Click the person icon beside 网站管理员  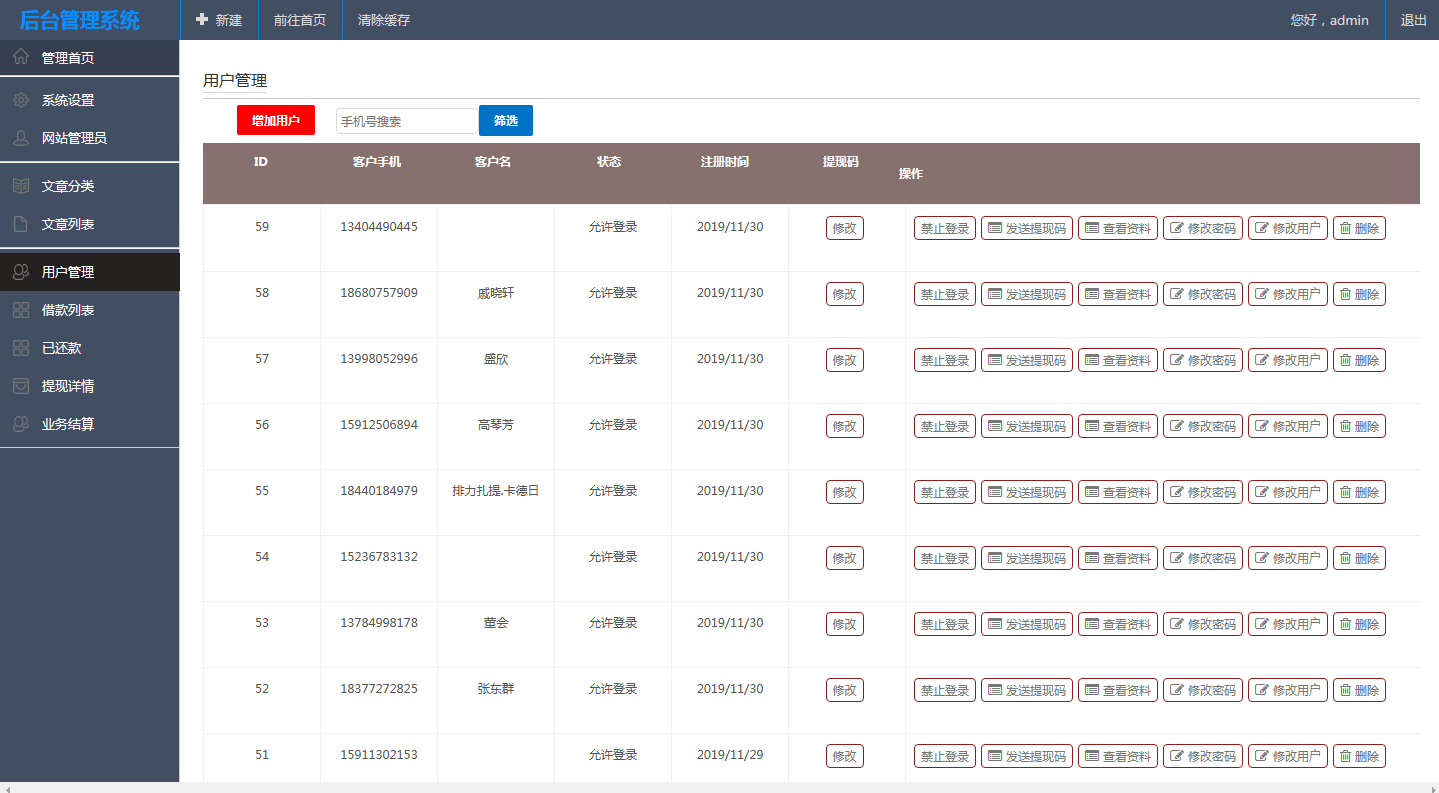pyautogui.click(x=21, y=138)
